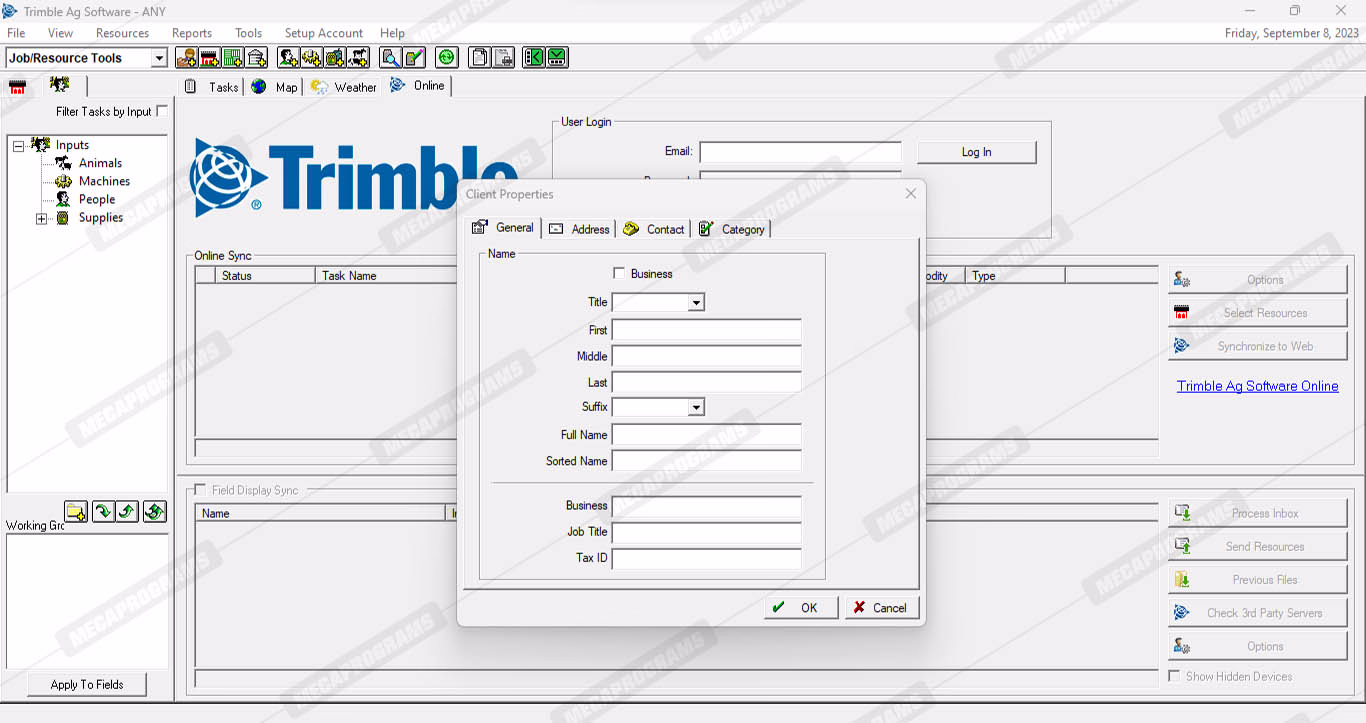Open the Title dropdown
Image resolution: width=1366 pixels, height=723 pixels.
(x=696, y=302)
